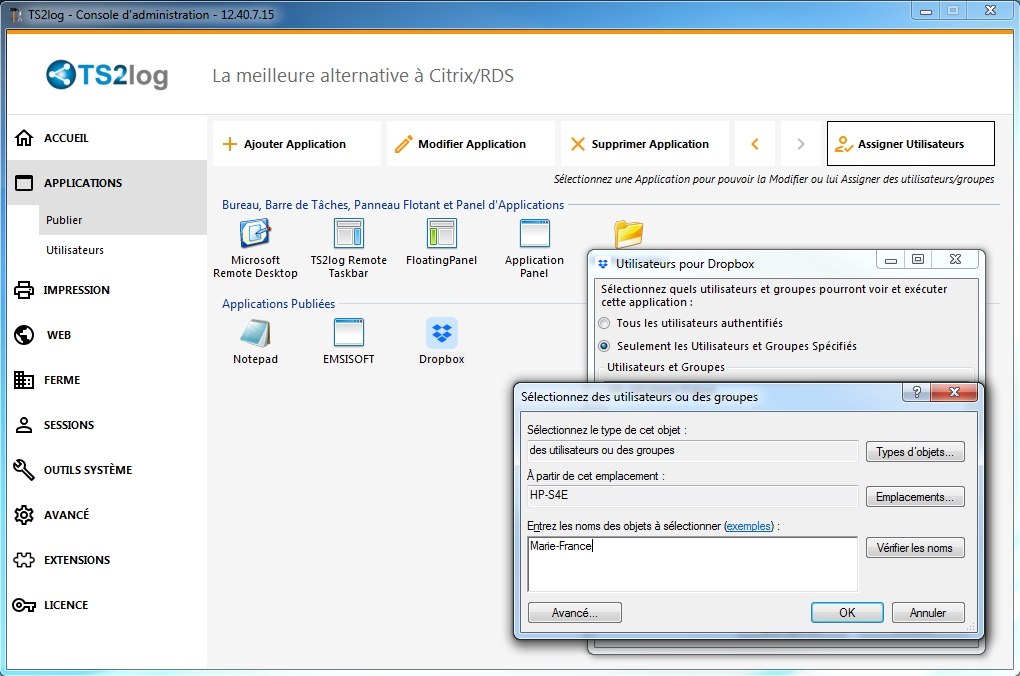Click the object names text box
Screen dimensions: 1020x676
[692, 564]
